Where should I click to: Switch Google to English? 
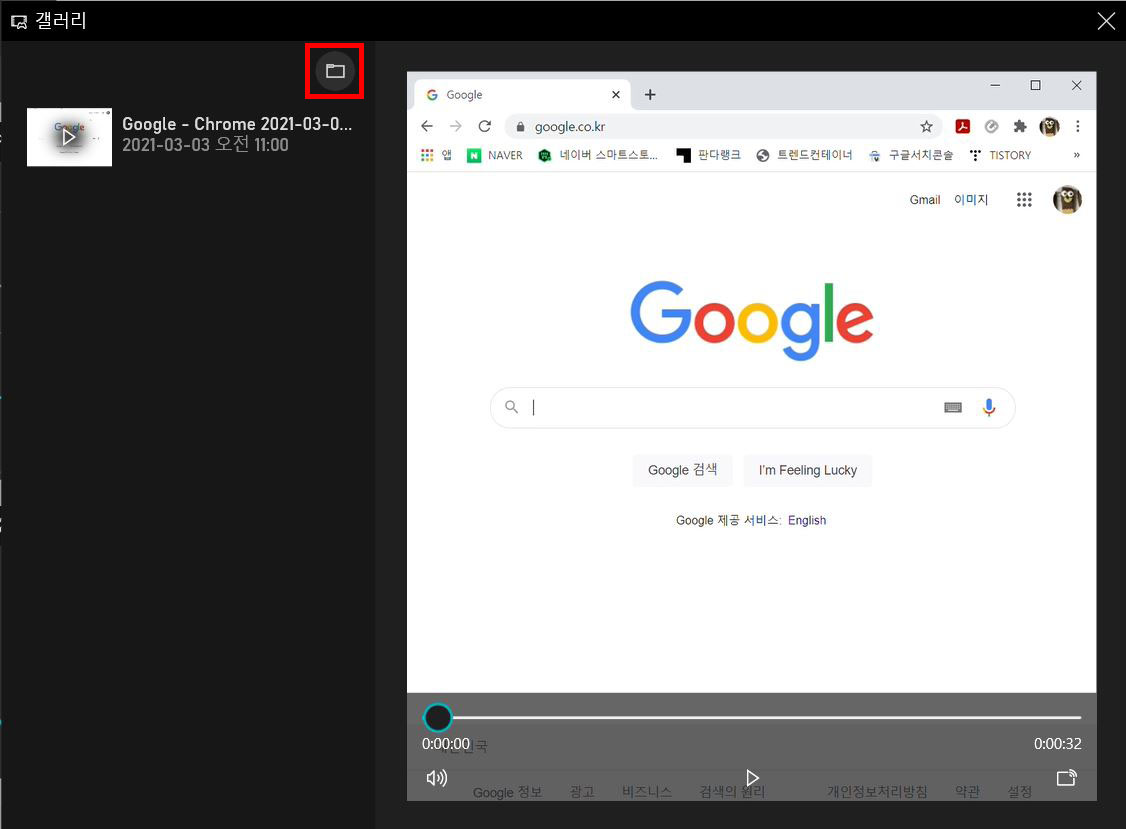point(807,520)
